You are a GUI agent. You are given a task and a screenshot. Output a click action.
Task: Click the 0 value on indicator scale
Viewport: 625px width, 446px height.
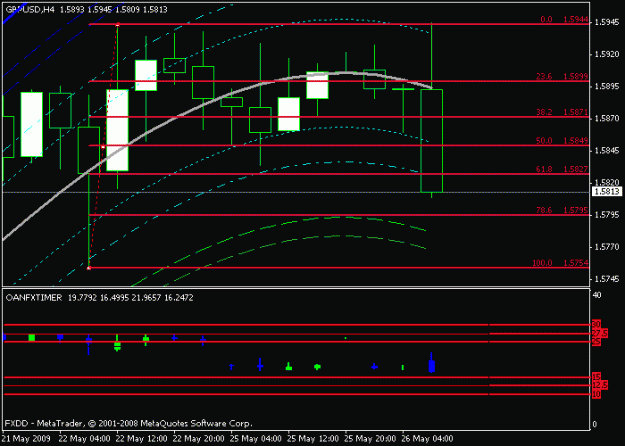(x=595, y=424)
